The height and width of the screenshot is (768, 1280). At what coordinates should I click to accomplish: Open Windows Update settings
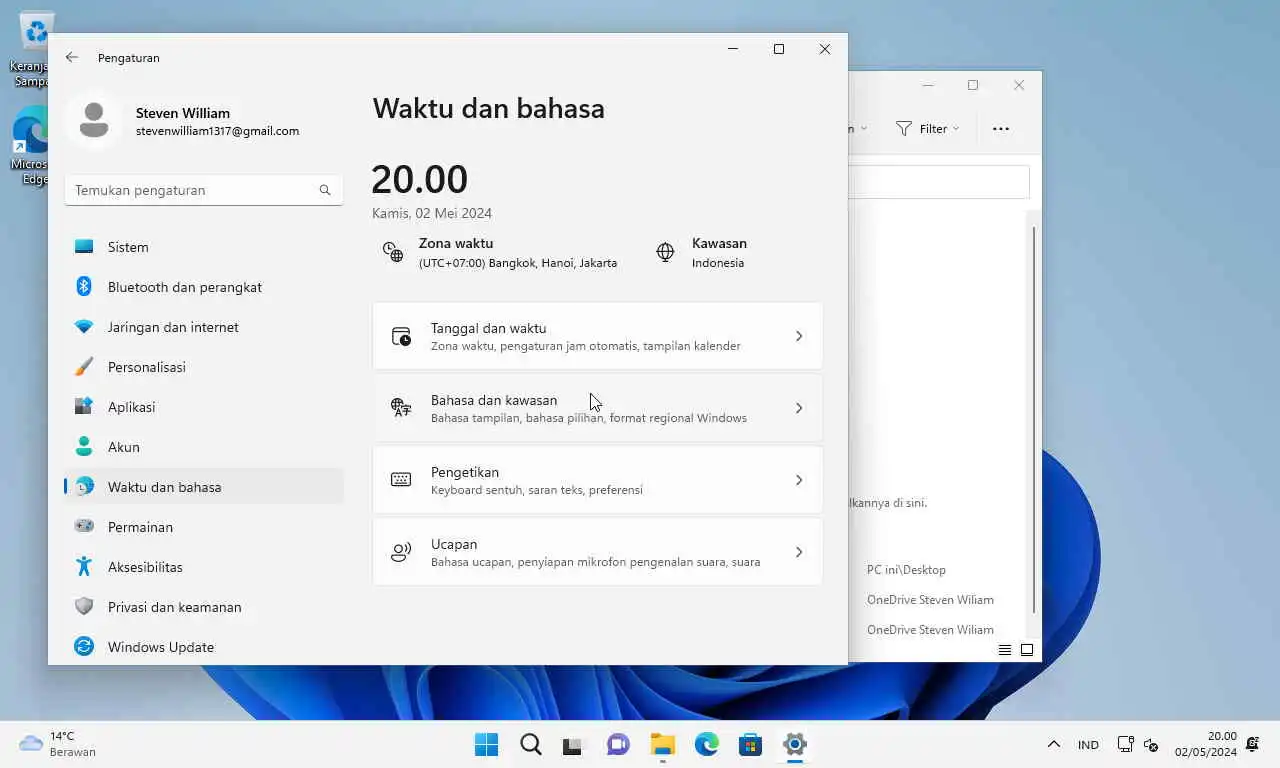coord(204,647)
